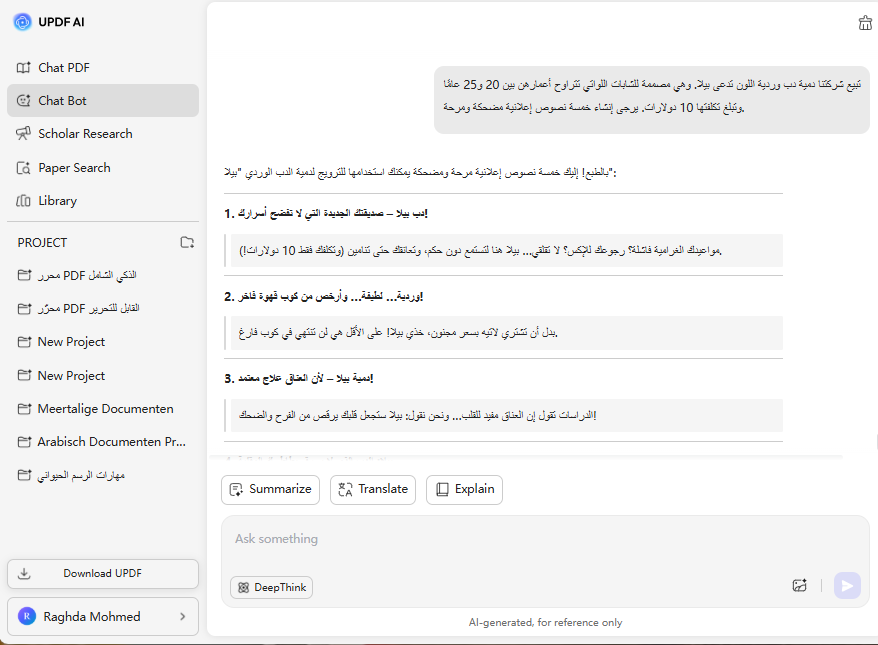Click the Library books icon
Image resolution: width=878 pixels, height=645 pixels.
click(x=24, y=201)
